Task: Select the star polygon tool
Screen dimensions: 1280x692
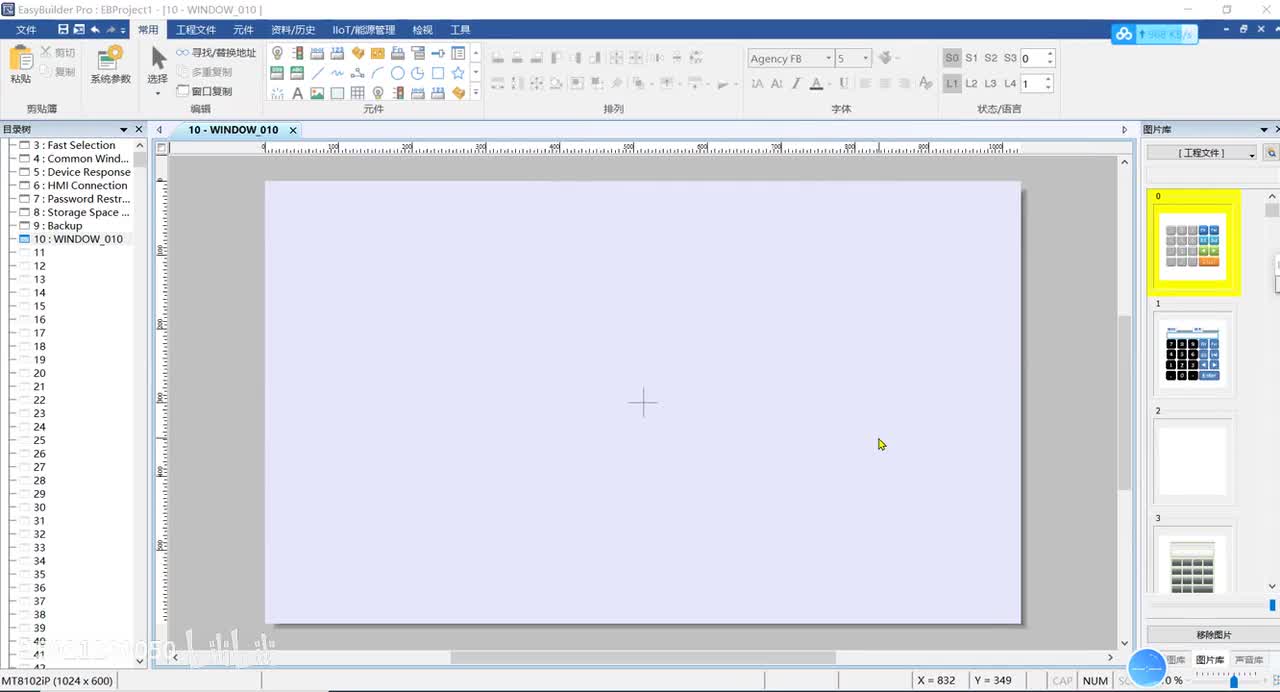Action: [458, 73]
